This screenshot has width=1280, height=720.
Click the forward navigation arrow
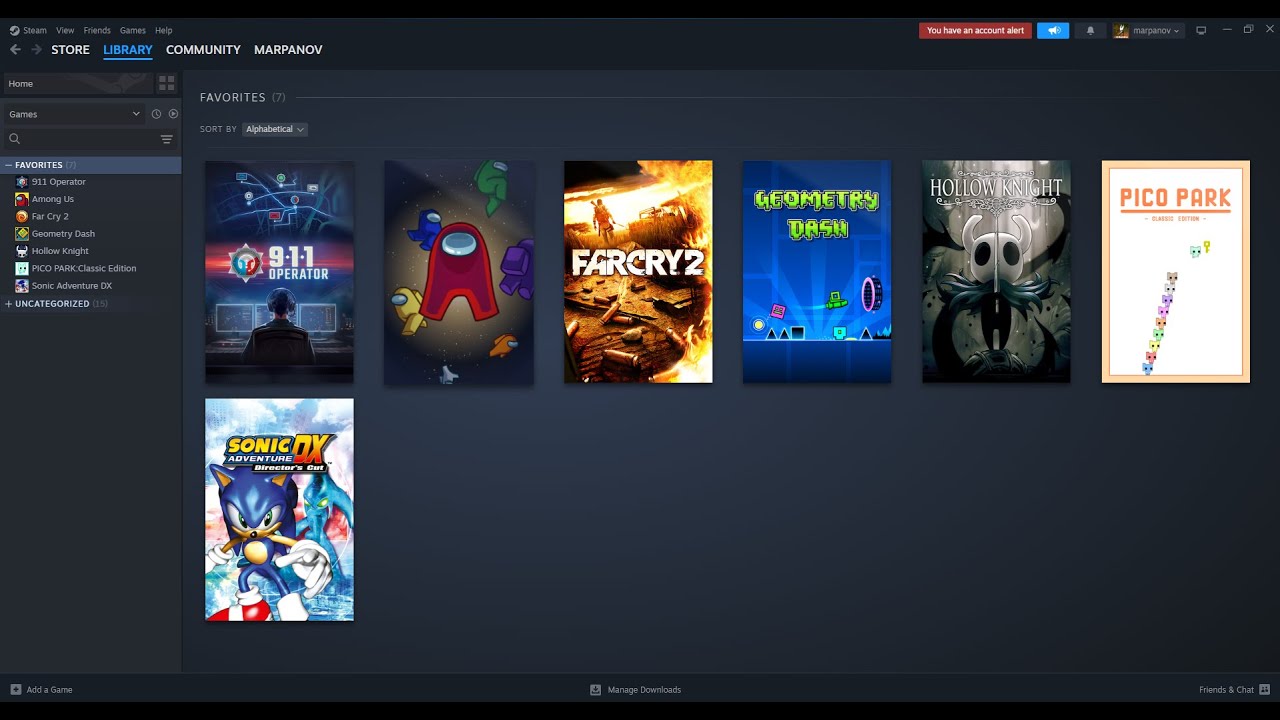pyautogui.click(x=36, y=49)
